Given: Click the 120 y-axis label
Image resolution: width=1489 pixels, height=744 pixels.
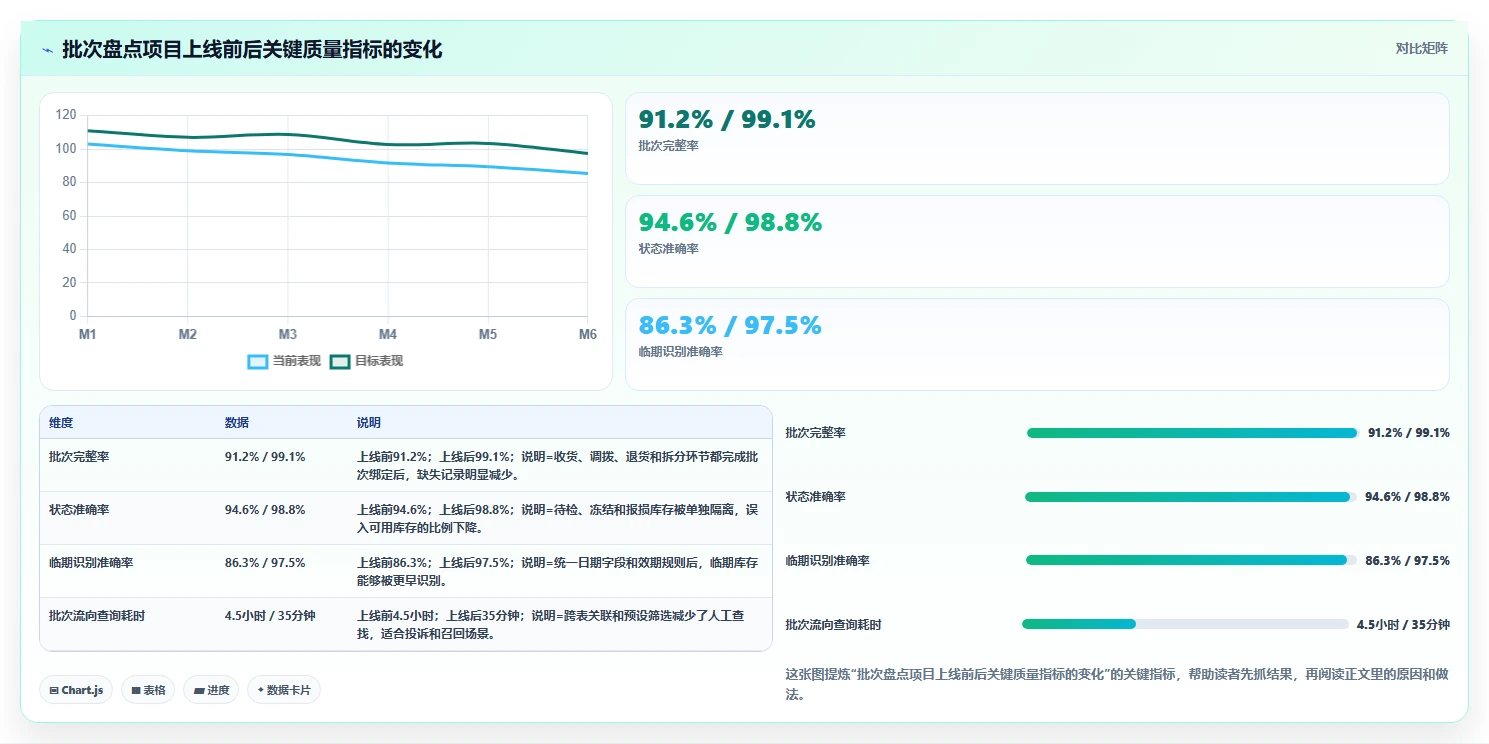Looking at the screenshot, I should point(66,115).
